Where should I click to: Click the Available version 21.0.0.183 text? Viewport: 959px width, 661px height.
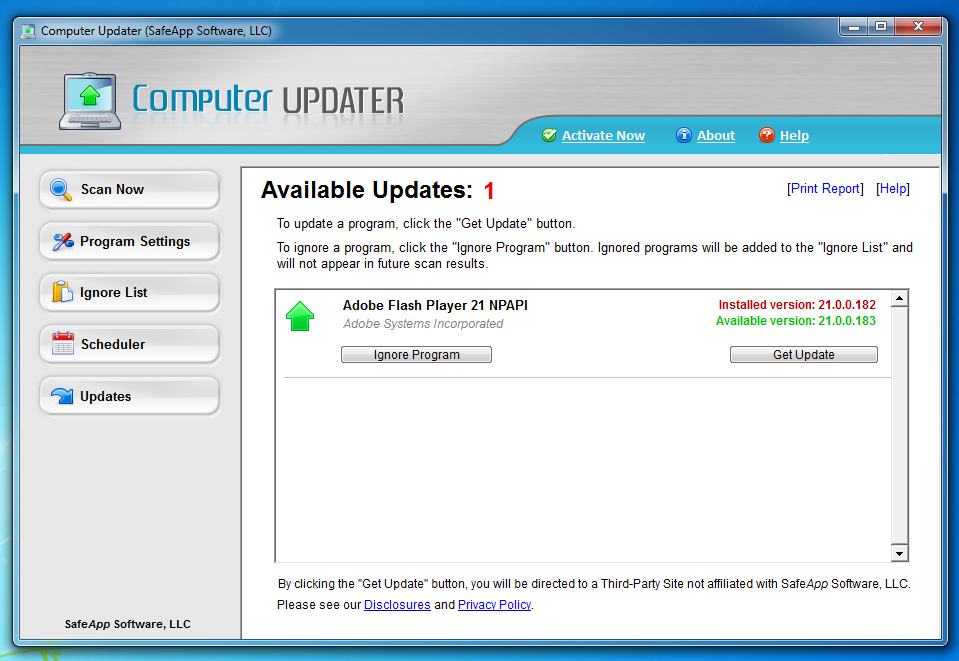coord(796,321)
